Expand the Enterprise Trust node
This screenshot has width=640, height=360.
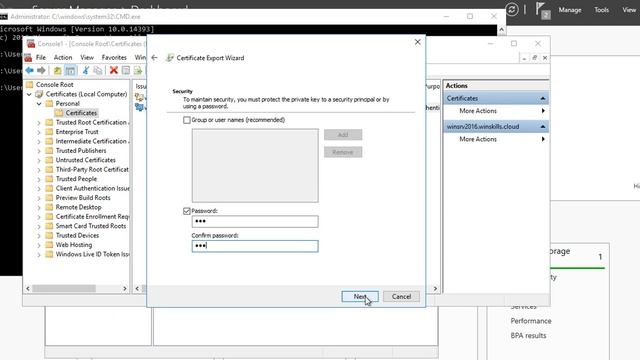pos(39,132)
